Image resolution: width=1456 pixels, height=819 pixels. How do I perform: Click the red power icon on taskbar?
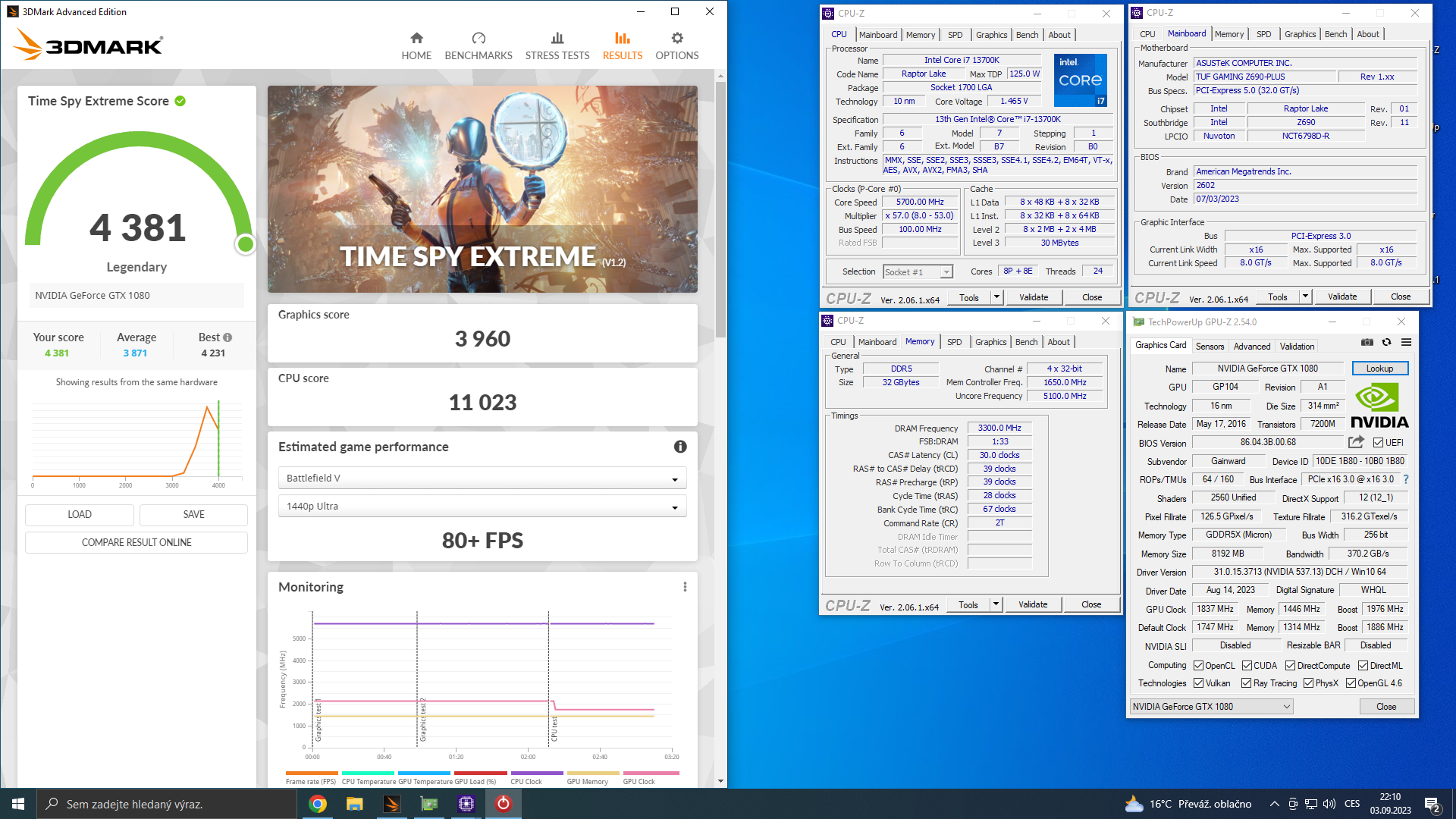(504, 804)
